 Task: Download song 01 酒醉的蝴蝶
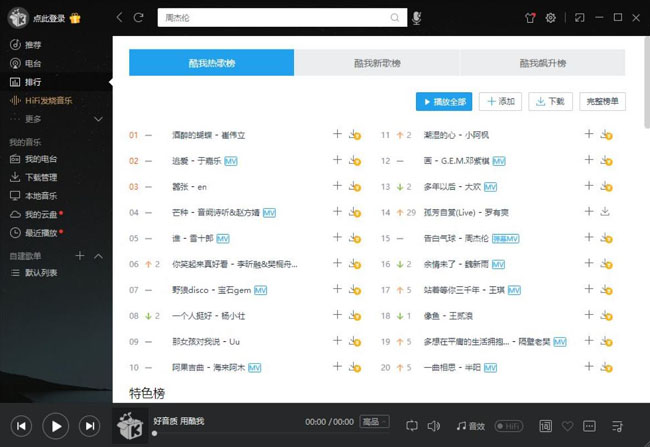pos(355,135)
